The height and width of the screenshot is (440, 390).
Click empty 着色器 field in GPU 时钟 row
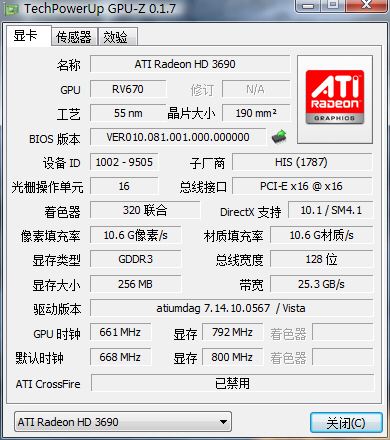pos(343,332)
